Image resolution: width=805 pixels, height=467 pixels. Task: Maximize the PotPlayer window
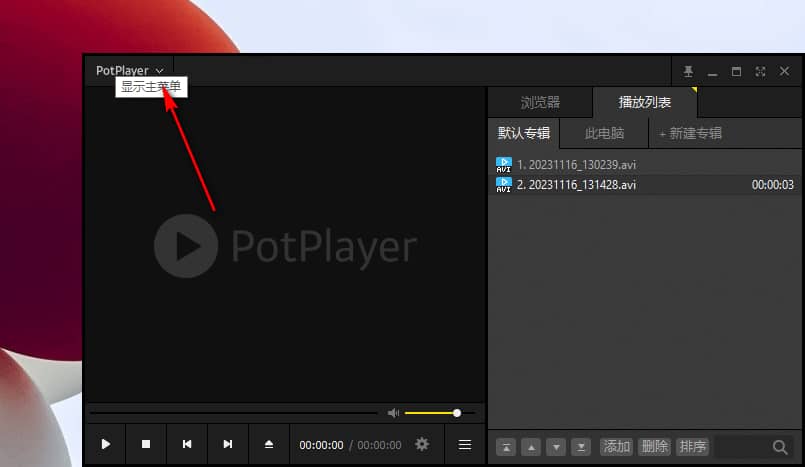click(x=736, y=71)
